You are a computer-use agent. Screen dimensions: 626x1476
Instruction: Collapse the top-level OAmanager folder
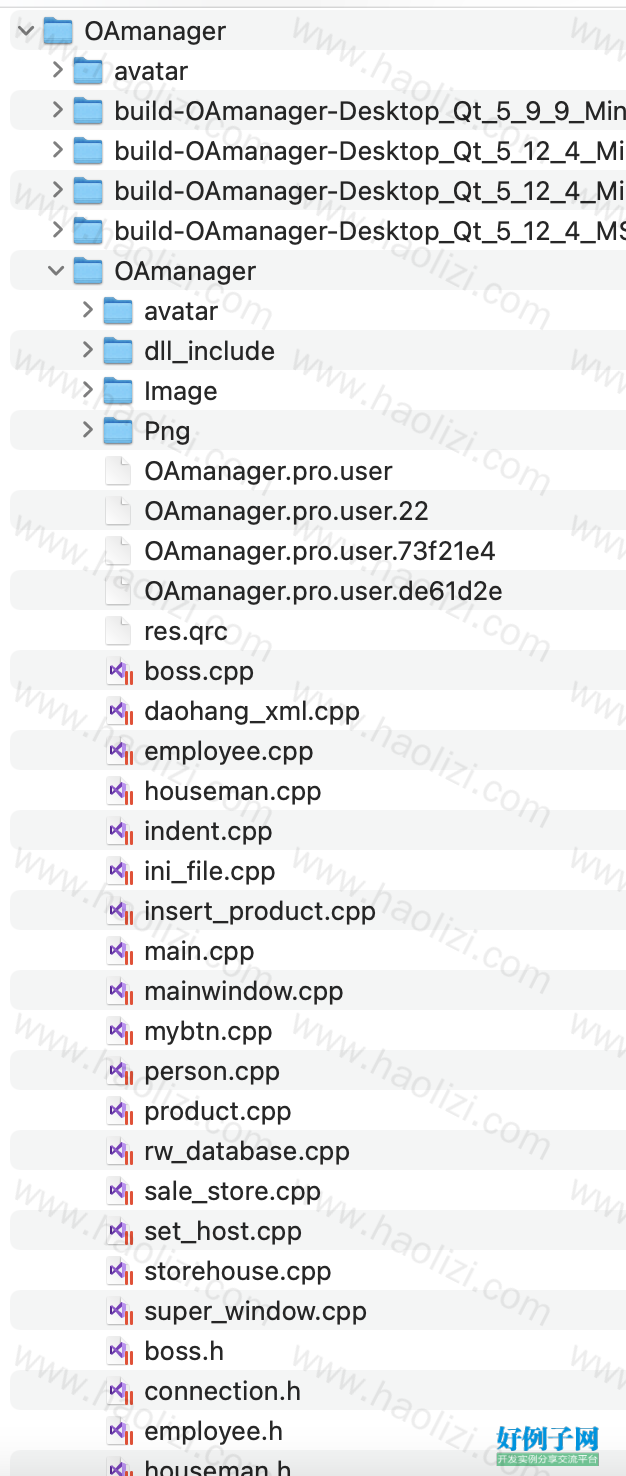coord(26,31)
